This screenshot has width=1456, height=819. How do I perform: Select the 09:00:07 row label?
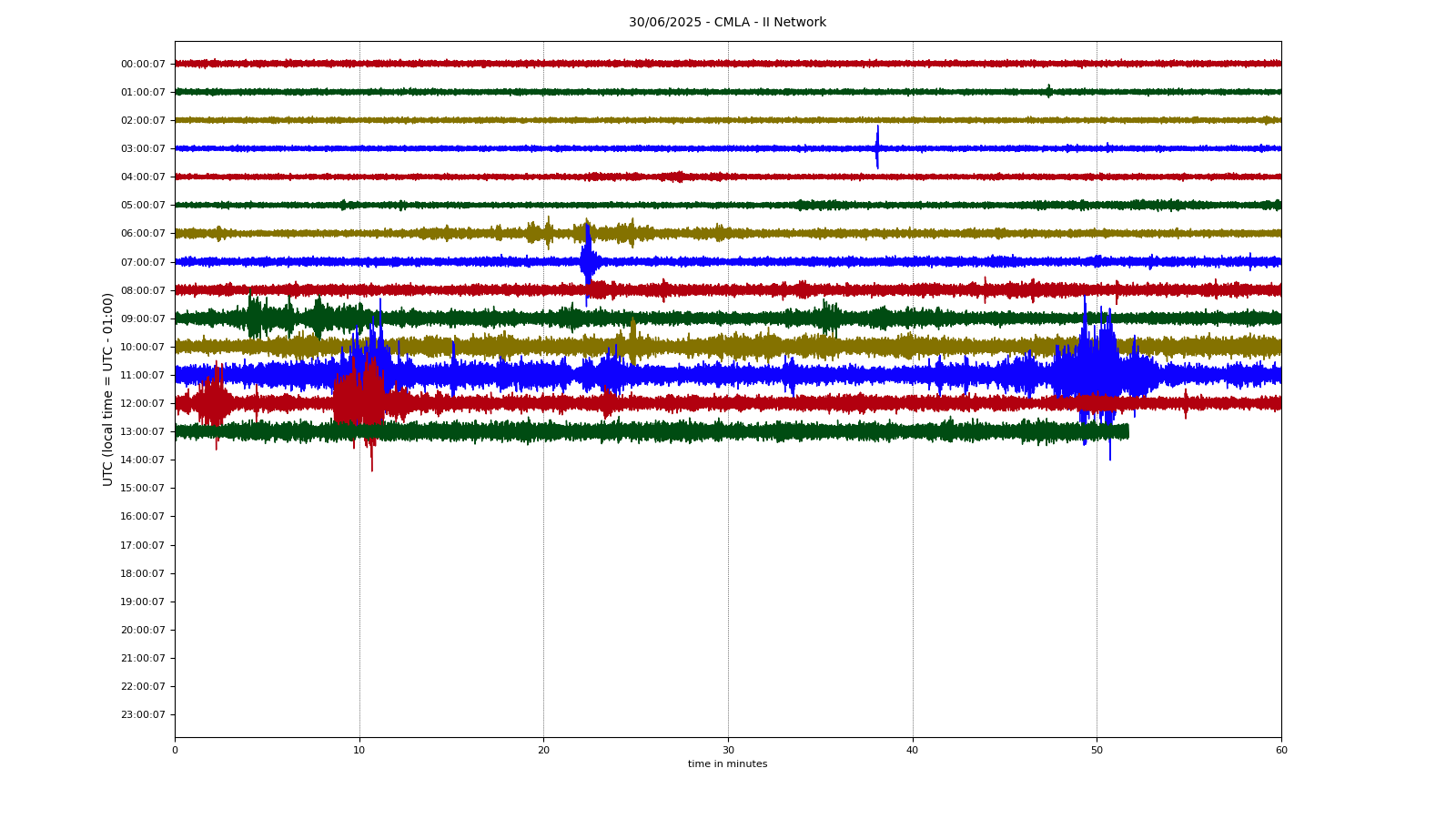tap(143, 318)
